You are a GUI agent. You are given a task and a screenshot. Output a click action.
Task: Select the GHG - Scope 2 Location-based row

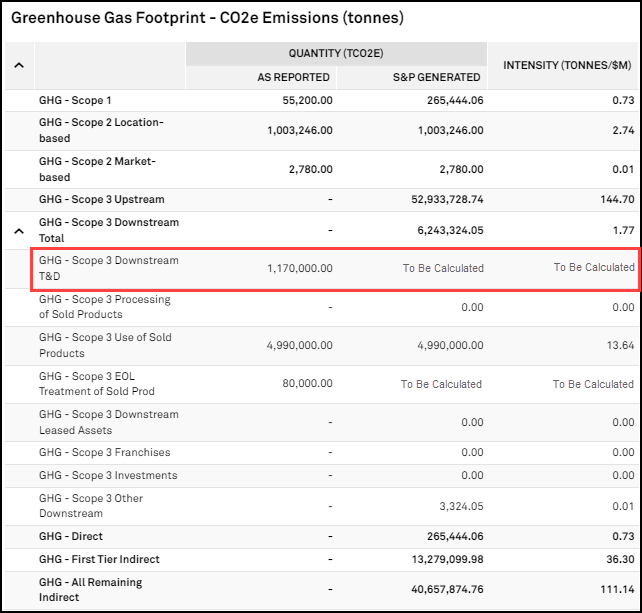(100, 130)
